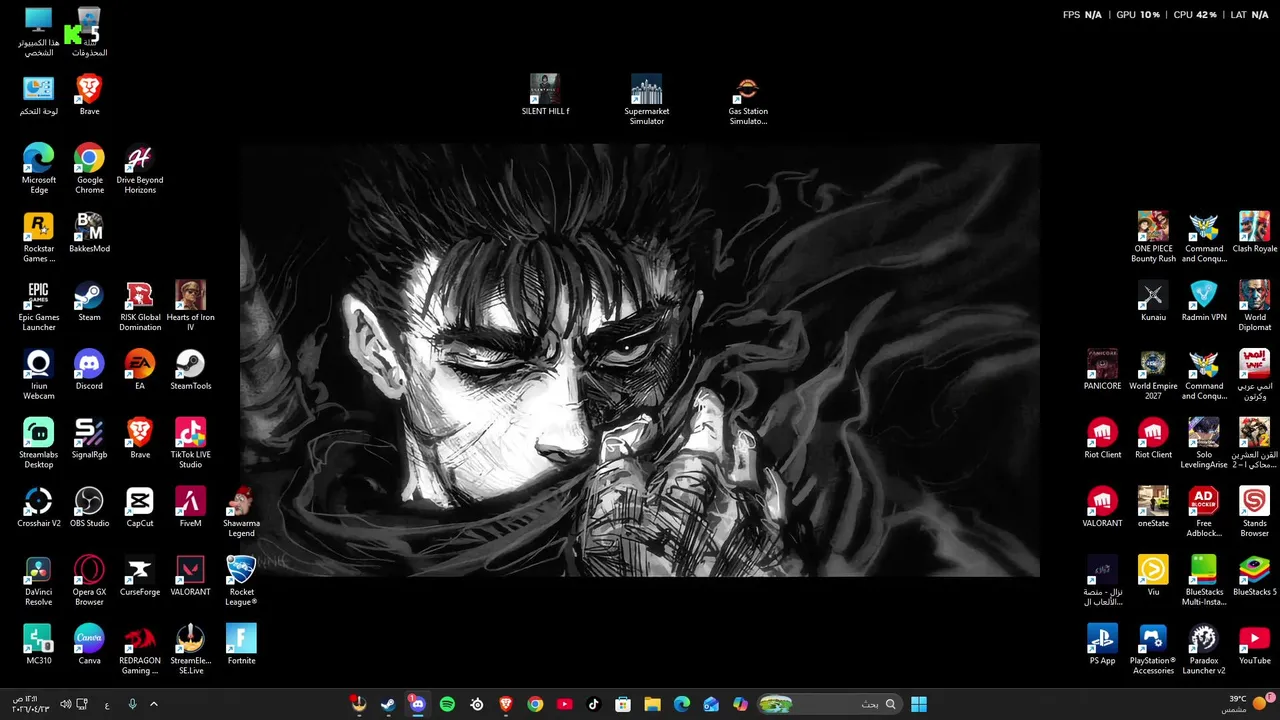Select the oneState desktop shortcut
Viewport: 1280px width, 720px height.
coord(1153,507)
